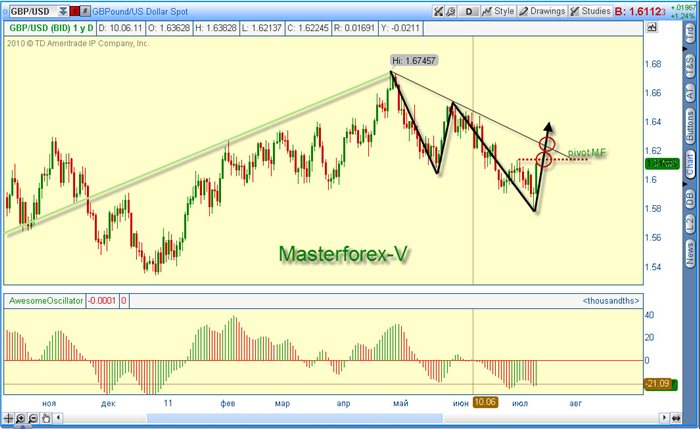Click the pivot MF annotation label

coord(587,153)
